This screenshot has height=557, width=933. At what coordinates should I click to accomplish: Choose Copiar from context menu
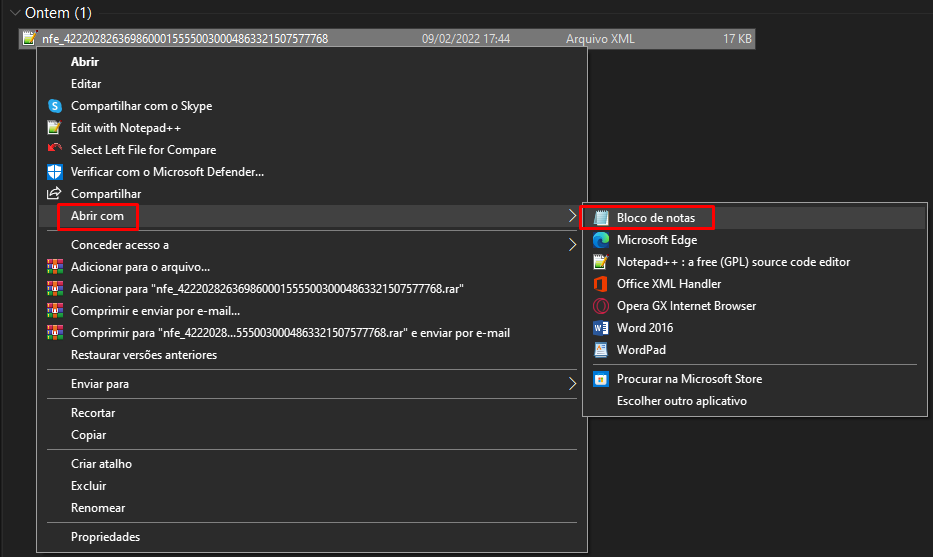[x=89, y=435]
